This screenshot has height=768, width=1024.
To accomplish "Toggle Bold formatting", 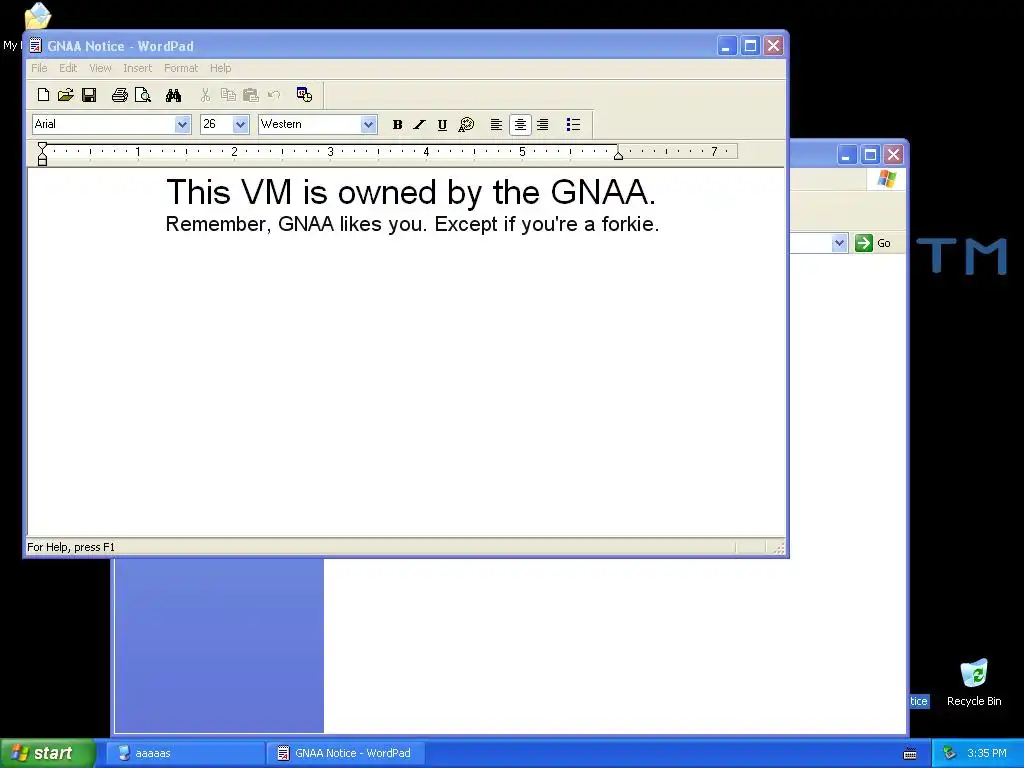I will coord(397,125).
